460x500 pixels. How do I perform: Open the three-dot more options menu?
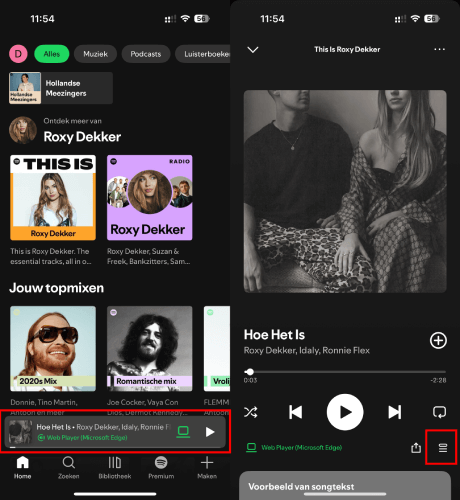pyautogui.click(x=439, y=49)
